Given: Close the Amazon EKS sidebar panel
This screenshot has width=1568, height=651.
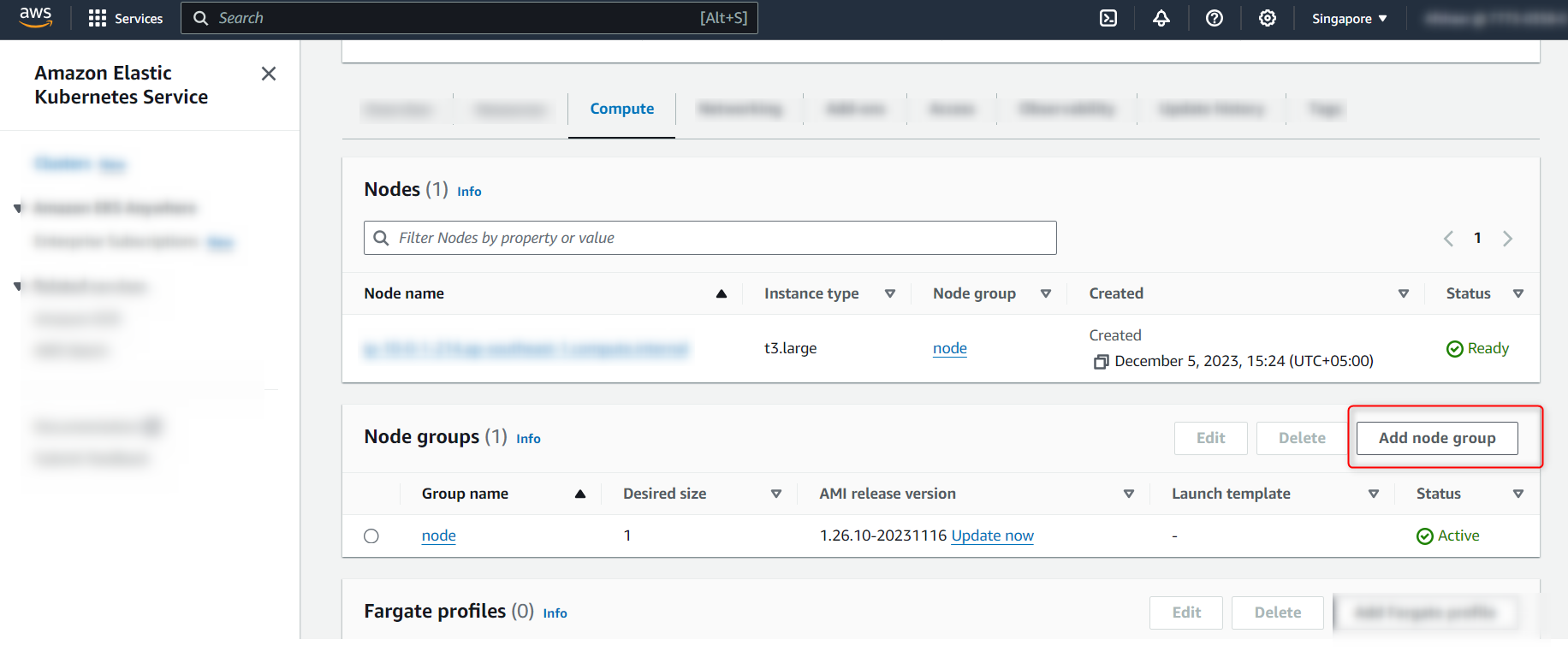Looking at the screenshot, I should click(x=269, y=74).
